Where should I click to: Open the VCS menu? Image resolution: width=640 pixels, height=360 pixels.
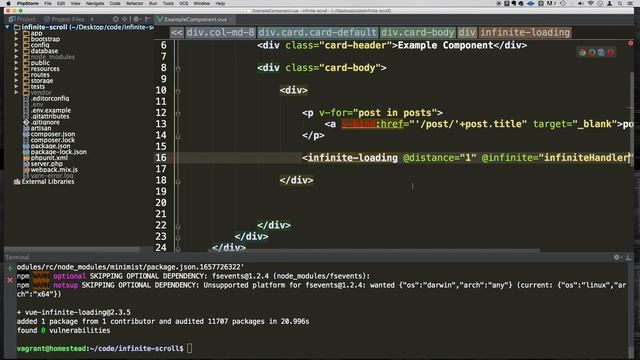point(184,3)
